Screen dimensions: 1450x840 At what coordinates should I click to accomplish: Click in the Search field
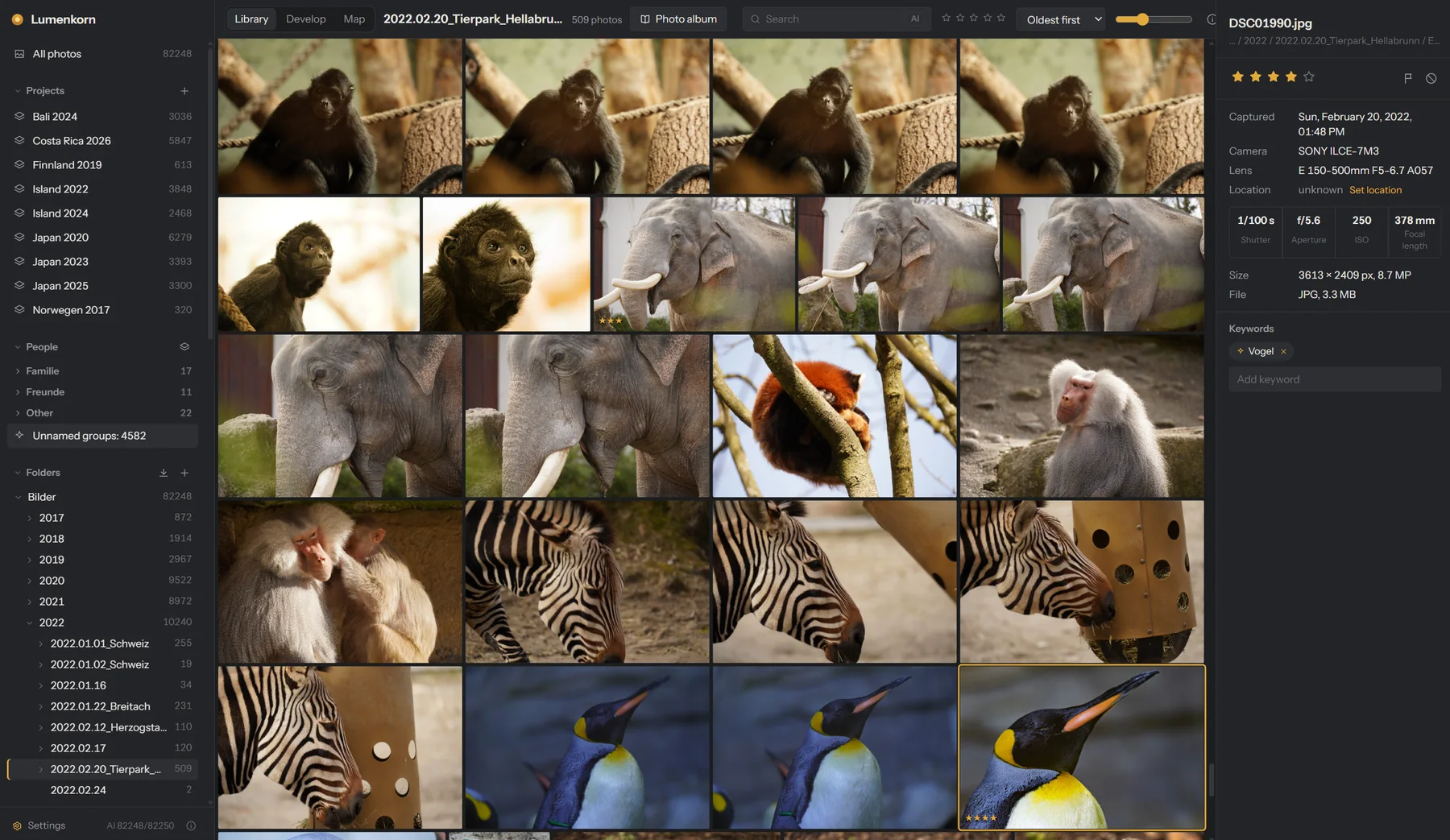835,19
